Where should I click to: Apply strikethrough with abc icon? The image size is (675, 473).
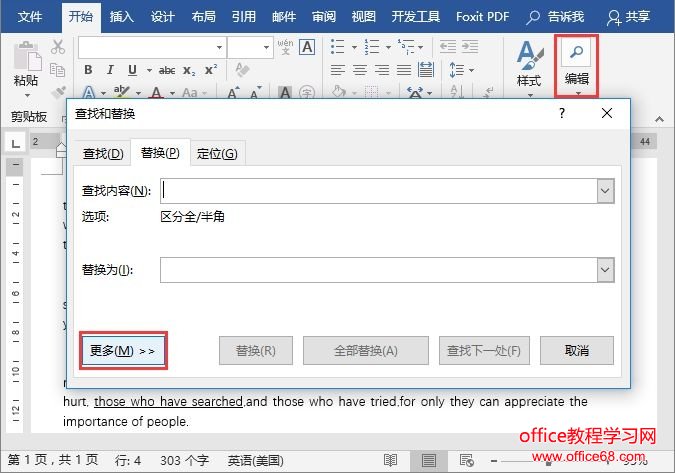167,70
